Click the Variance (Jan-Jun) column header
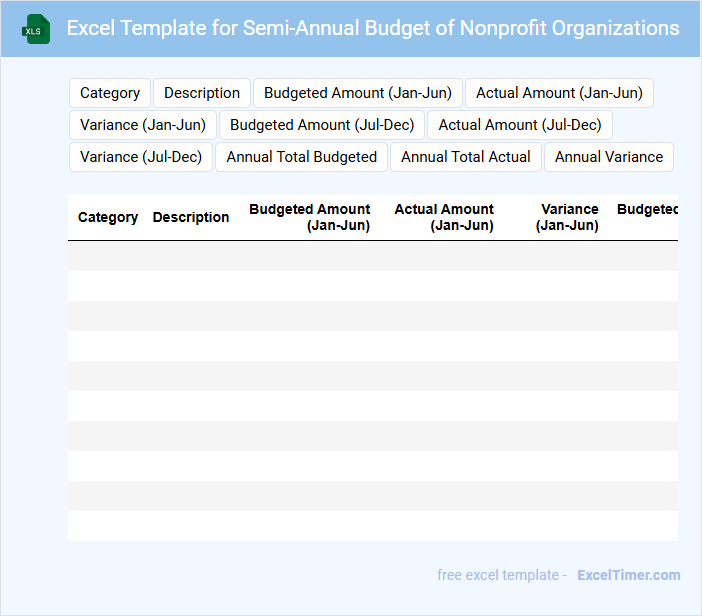Viewport: 702px width, 616px height. [x=568, y=217]
